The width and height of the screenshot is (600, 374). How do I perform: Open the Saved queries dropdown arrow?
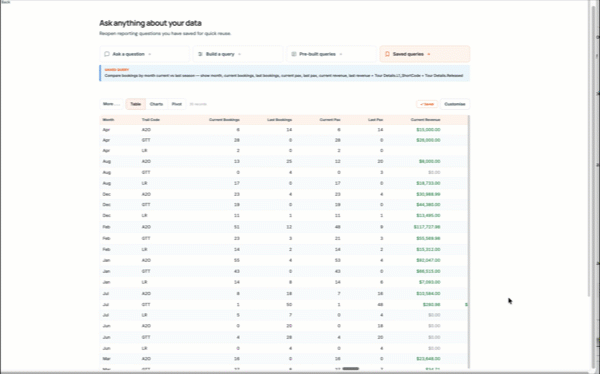[x=429, y=54]
